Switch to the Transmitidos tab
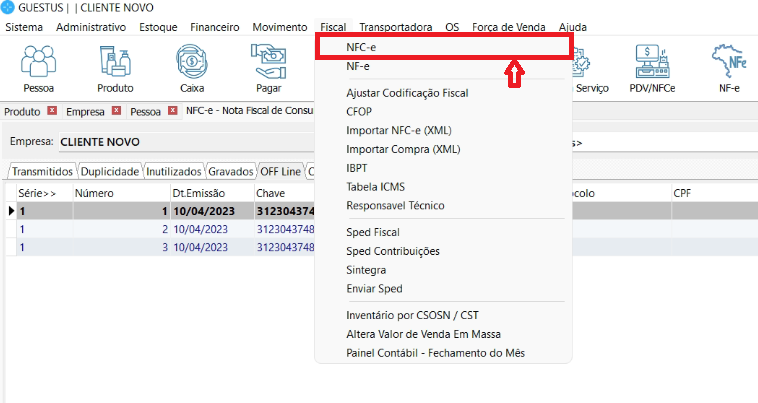Image resolution: width=758 pixels, height=403 pixels. (x=41, y=171)
